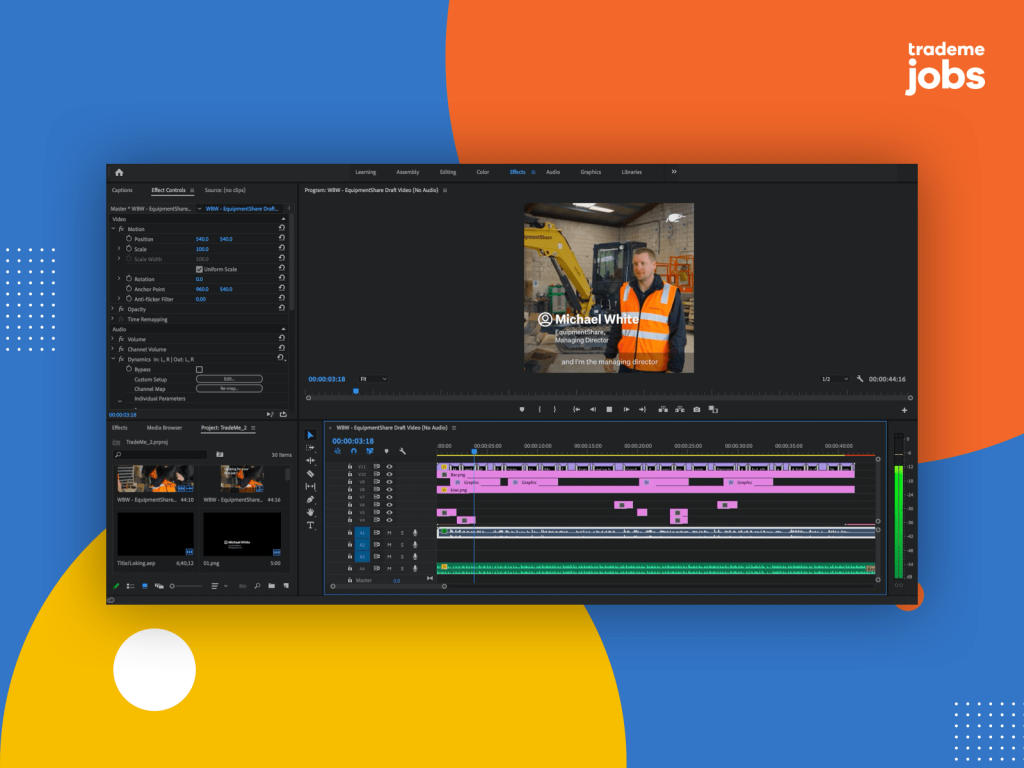
Task: Add marker in Timeline panel
Action: click(387, 451)
